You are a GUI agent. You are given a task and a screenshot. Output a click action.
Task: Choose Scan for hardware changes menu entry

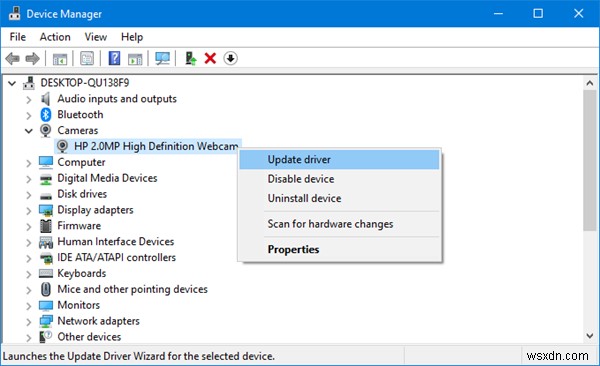(339, 224)
